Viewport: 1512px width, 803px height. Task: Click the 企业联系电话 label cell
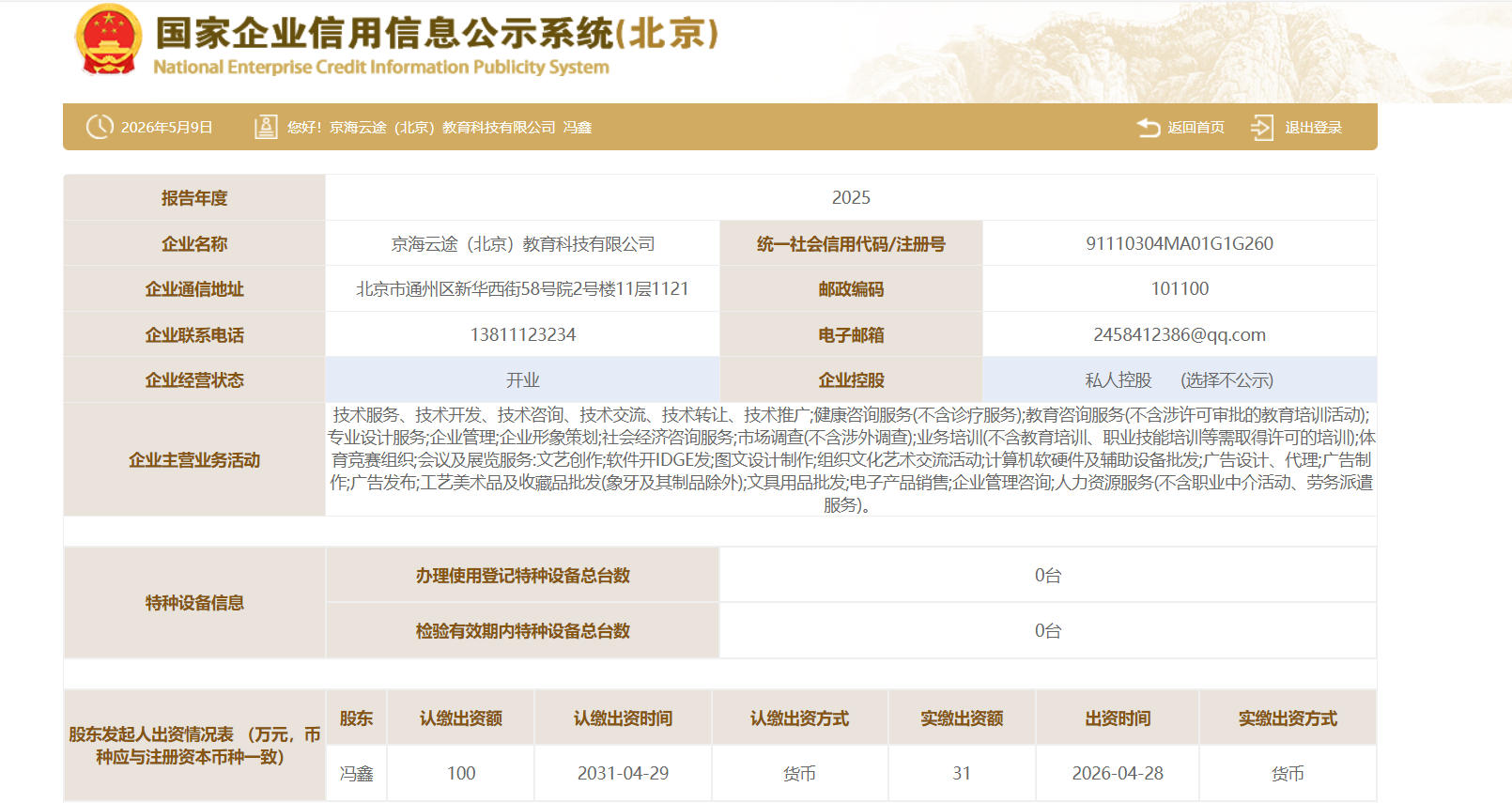[194, 335]
